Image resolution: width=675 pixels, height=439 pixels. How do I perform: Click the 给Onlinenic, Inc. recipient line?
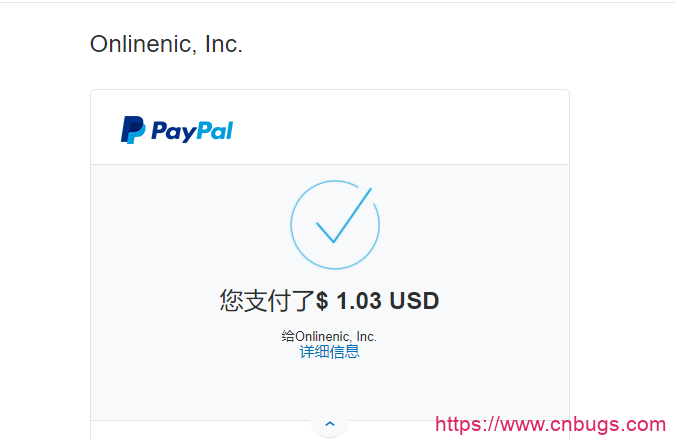[329, 336]
